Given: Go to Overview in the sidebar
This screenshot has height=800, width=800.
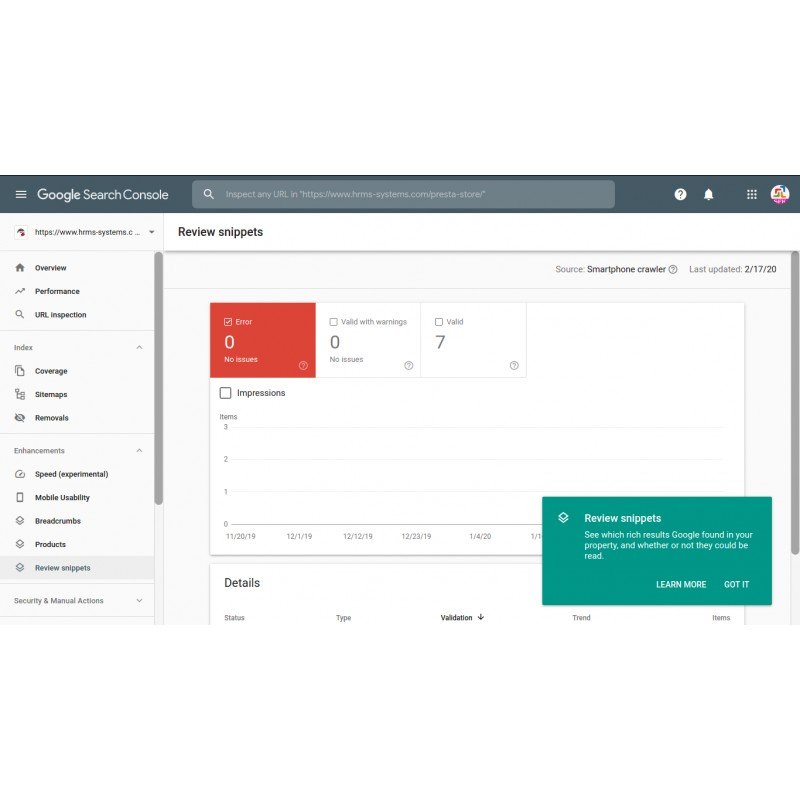Looking at the screenshot, I should [77, 268].
